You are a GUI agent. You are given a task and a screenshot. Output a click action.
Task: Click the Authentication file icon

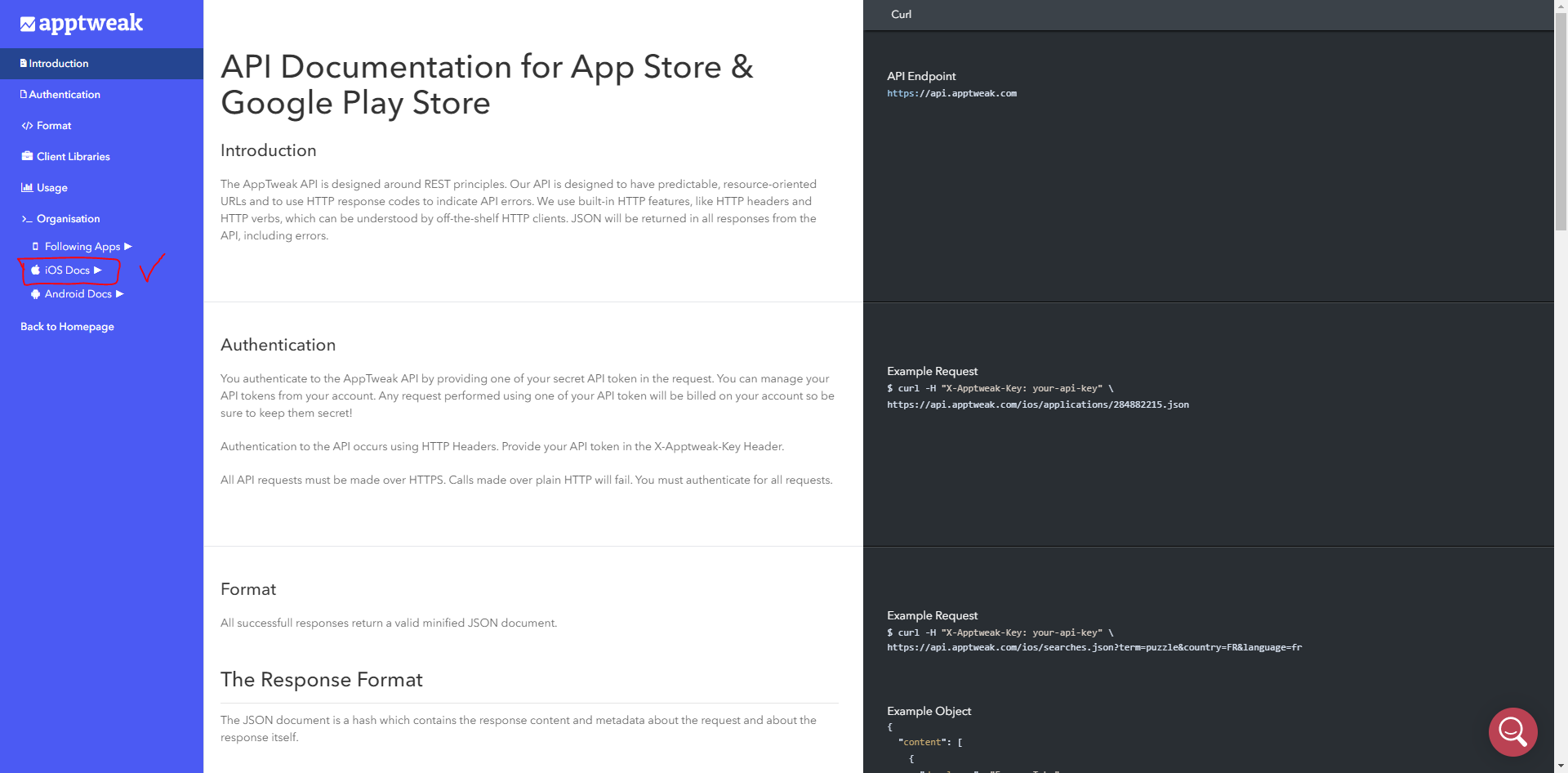coord(24,94)
